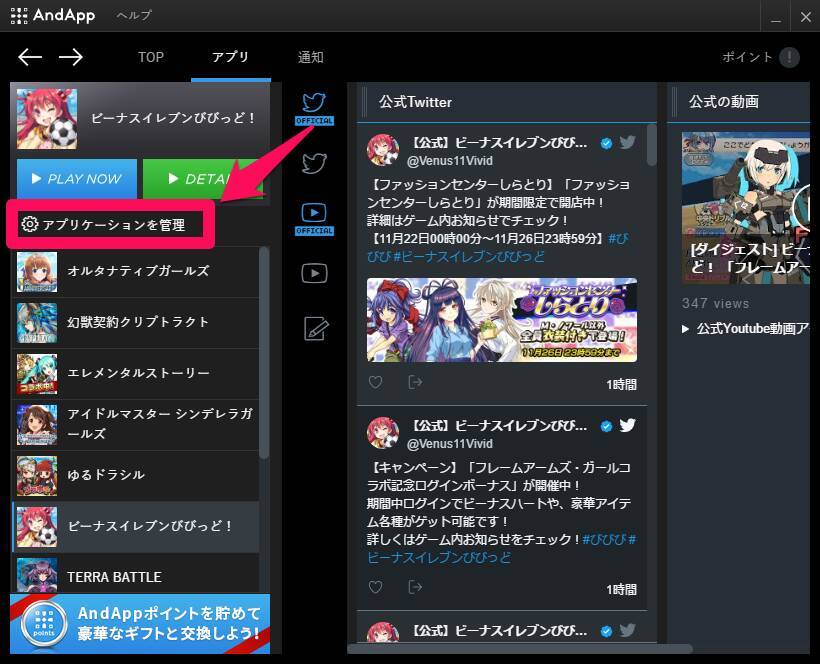820x664 pixels.
Task: Click the bottom horizontal scrollbar
Action: click(520, 649)
